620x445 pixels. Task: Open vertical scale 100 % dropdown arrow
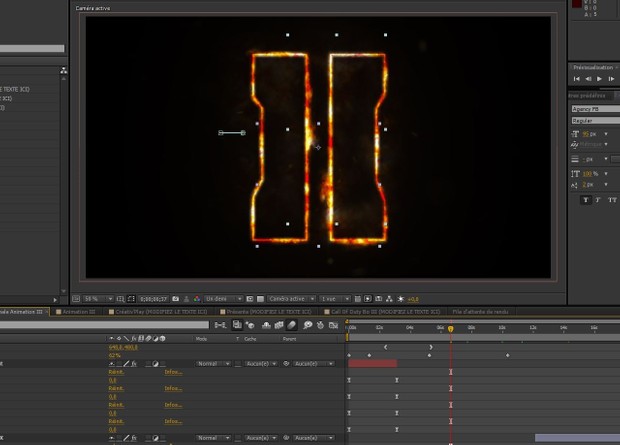(606, 174)
